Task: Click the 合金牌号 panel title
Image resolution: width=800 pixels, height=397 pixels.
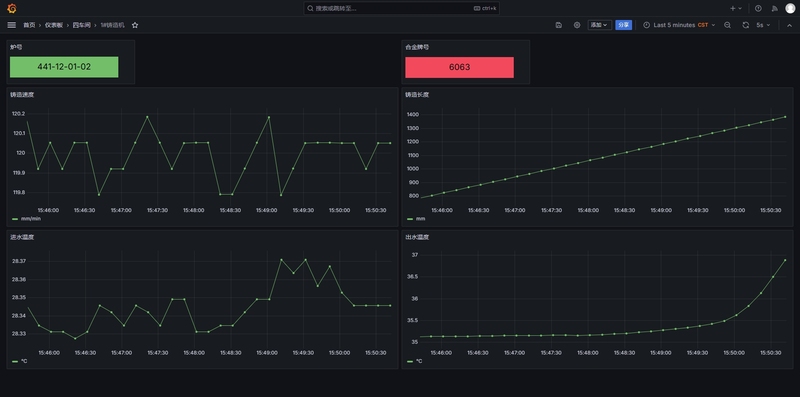Action: [x=417, y=47]
